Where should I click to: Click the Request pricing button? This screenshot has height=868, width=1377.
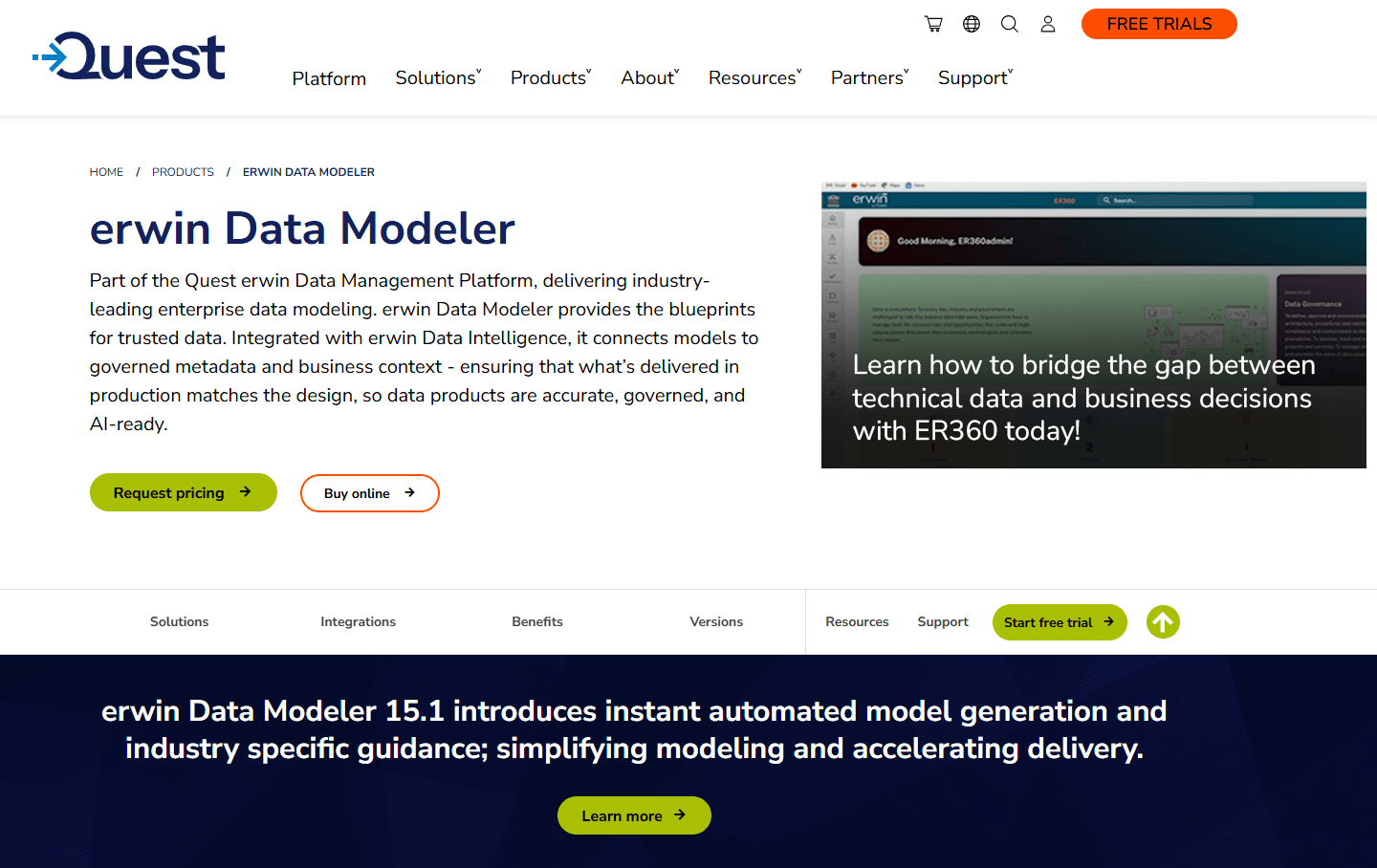click(183, 492)
